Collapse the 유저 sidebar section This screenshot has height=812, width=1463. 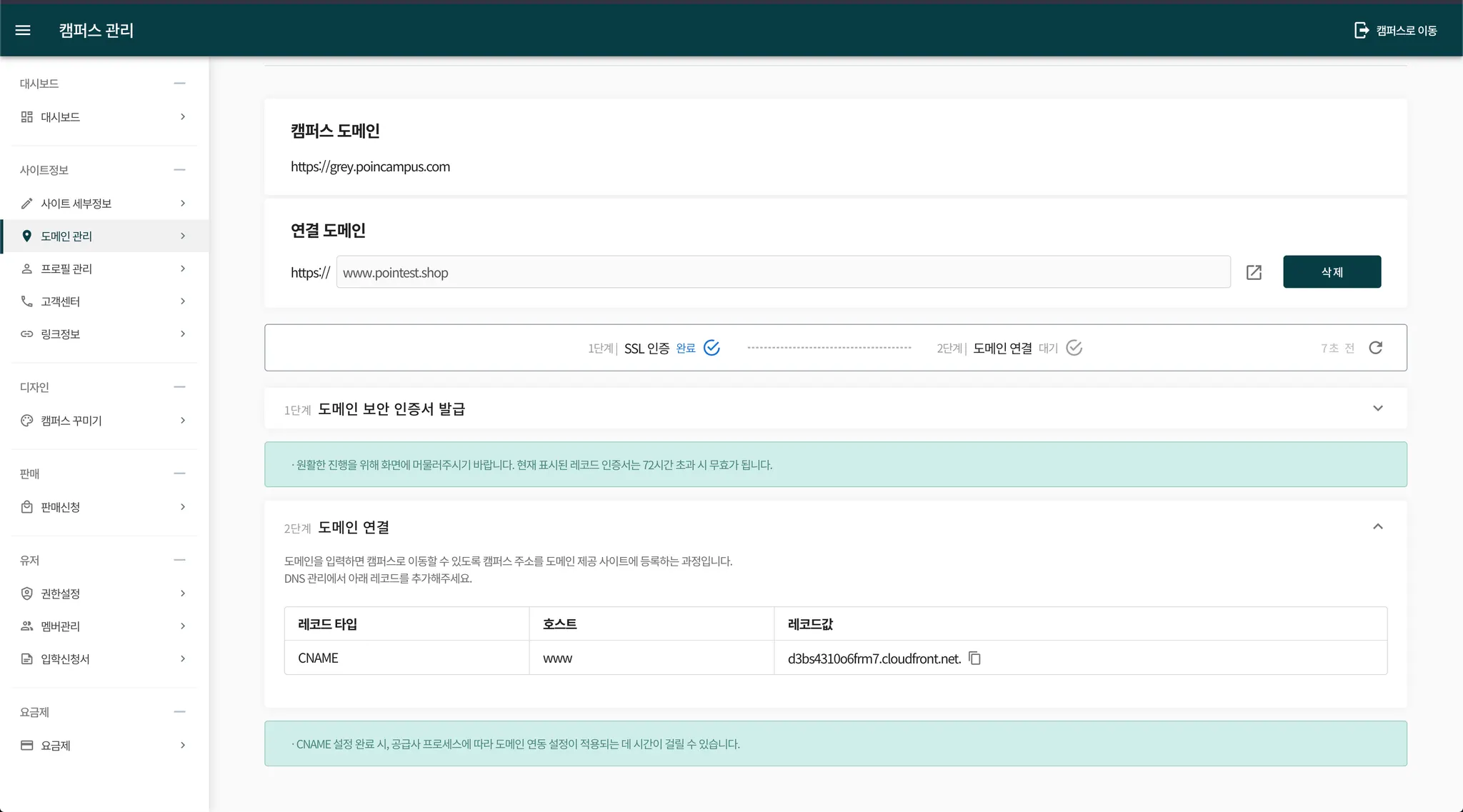coord(179,561)
